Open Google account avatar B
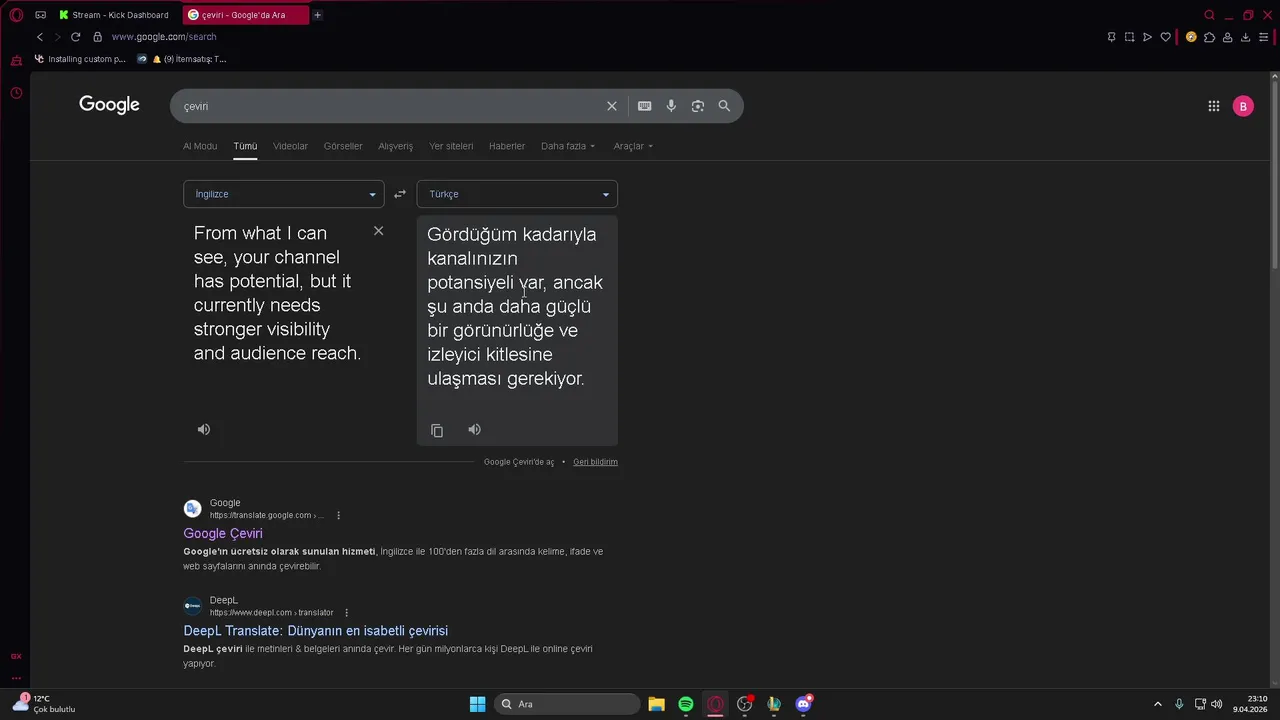Screen dimensions: 1280x720 pyautogui.click(x=1243, y=106)
